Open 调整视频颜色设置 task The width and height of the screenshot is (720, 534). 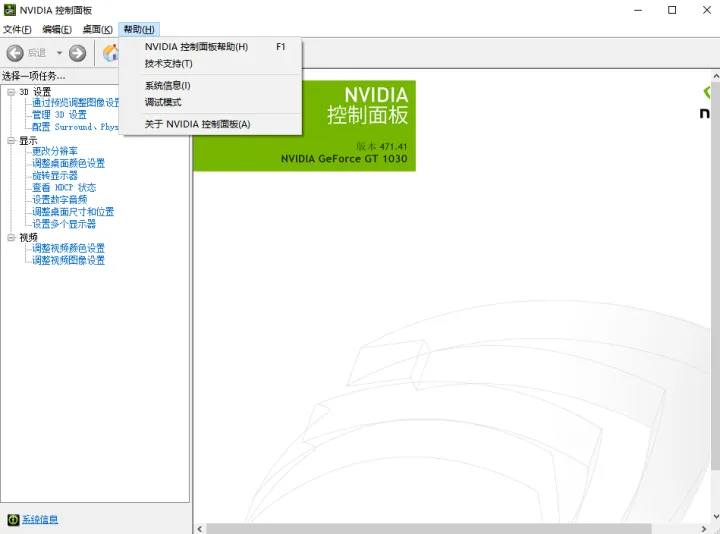[68, 248]
